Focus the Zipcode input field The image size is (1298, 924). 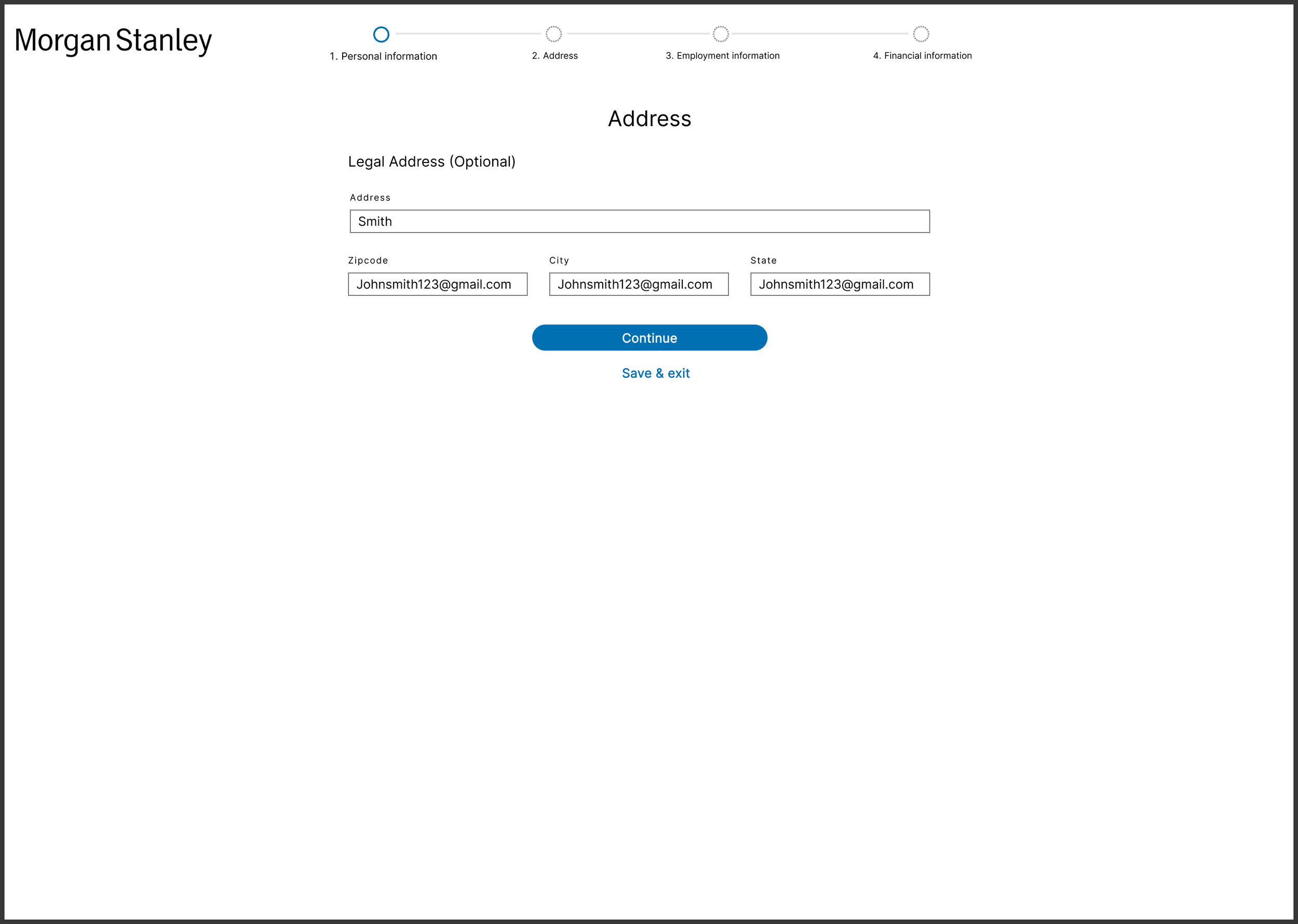[x=437, y=284]
